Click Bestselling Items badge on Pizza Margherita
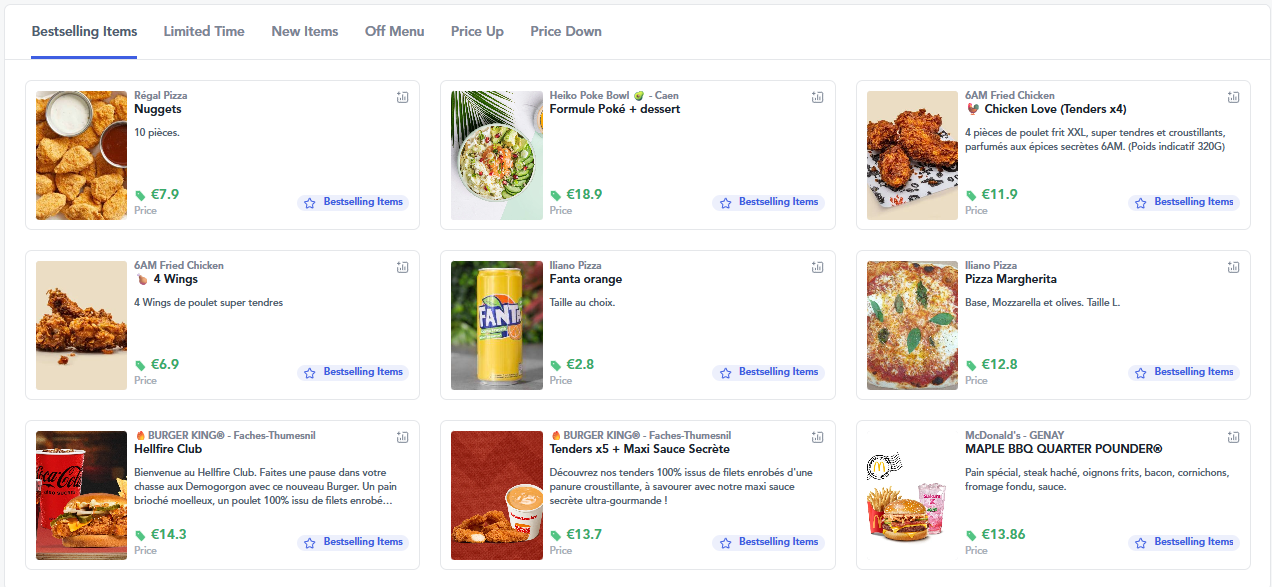 pyautogui.click(x=1184, y=372)
